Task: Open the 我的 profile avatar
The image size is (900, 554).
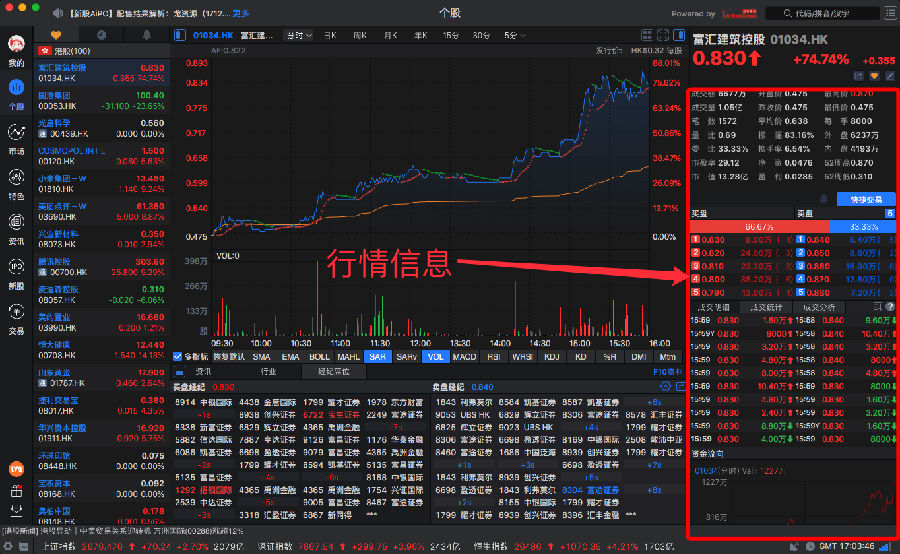Action: (x=16, y=44)
